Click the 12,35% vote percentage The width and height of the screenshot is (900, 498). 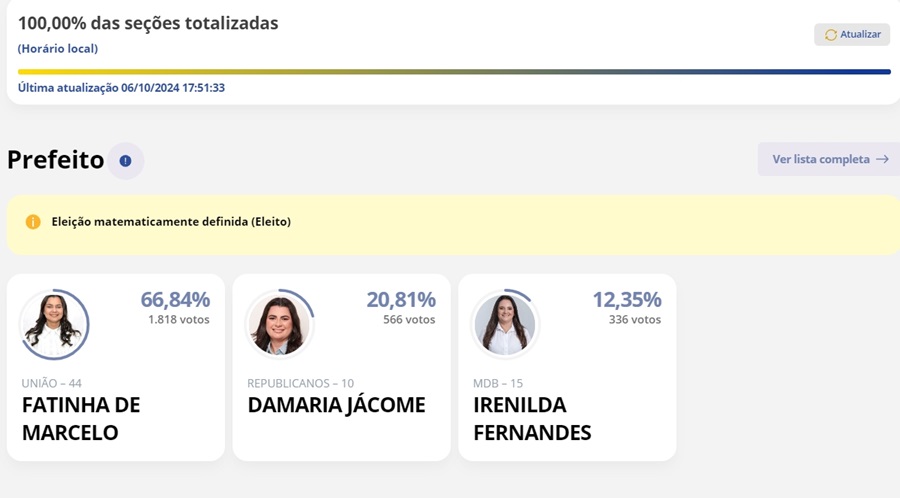coord(627,299)
